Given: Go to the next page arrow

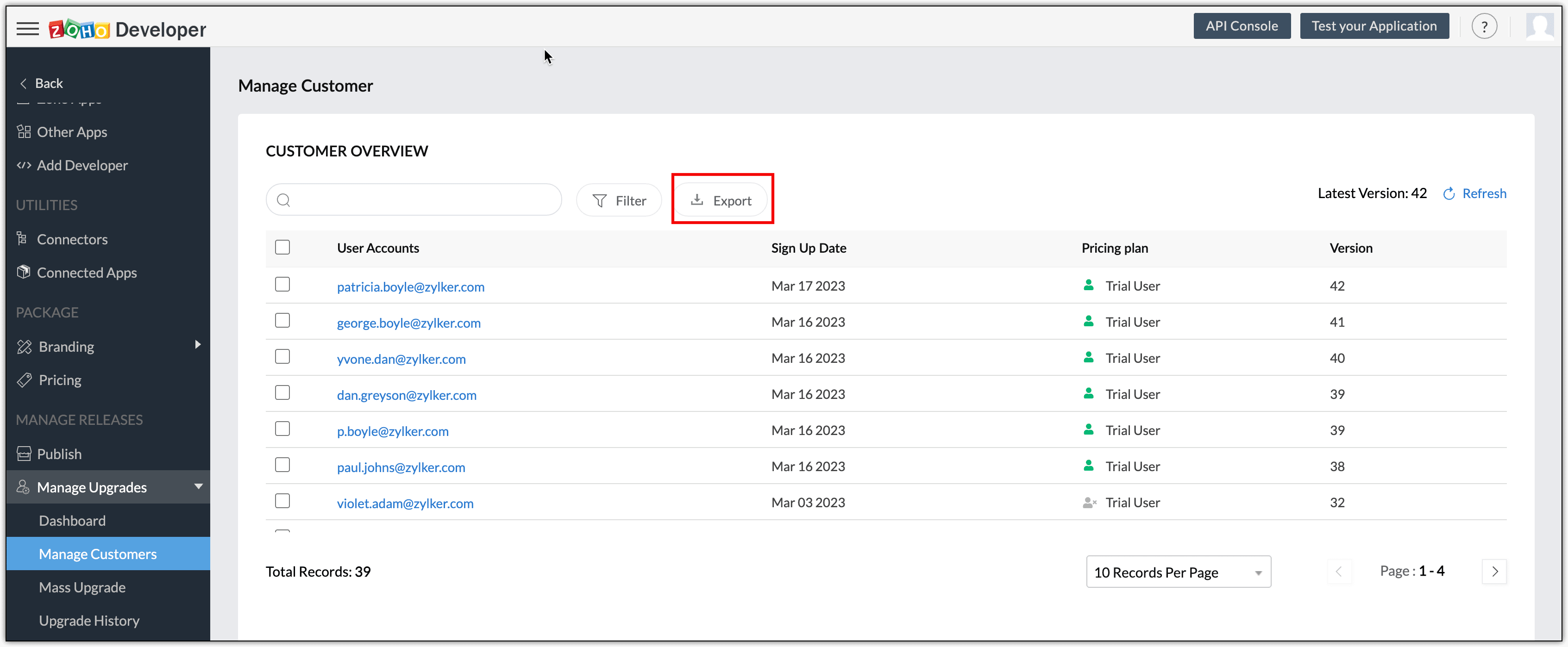Looking at the screenshot, I should 1494,572.
